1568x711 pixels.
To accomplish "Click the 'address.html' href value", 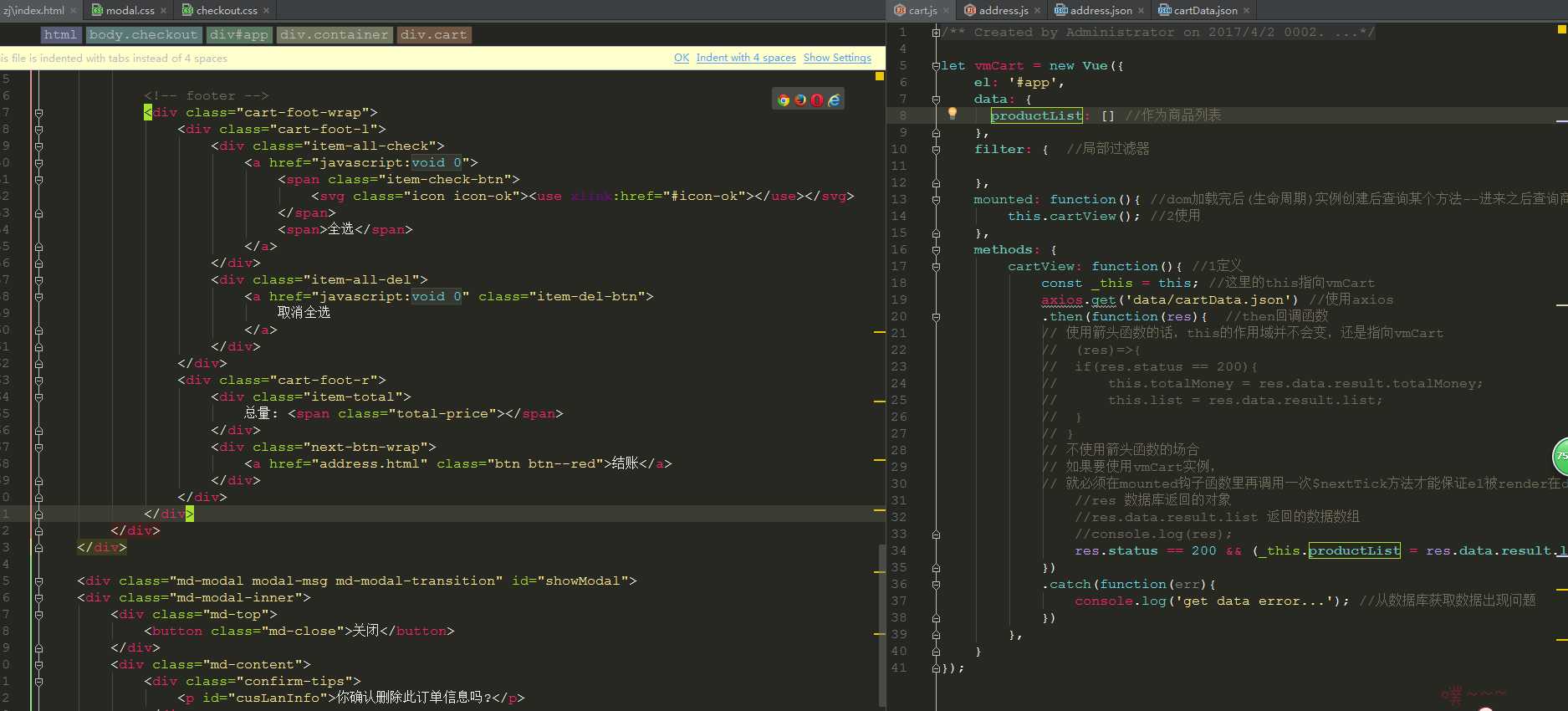I will (369, 463).
